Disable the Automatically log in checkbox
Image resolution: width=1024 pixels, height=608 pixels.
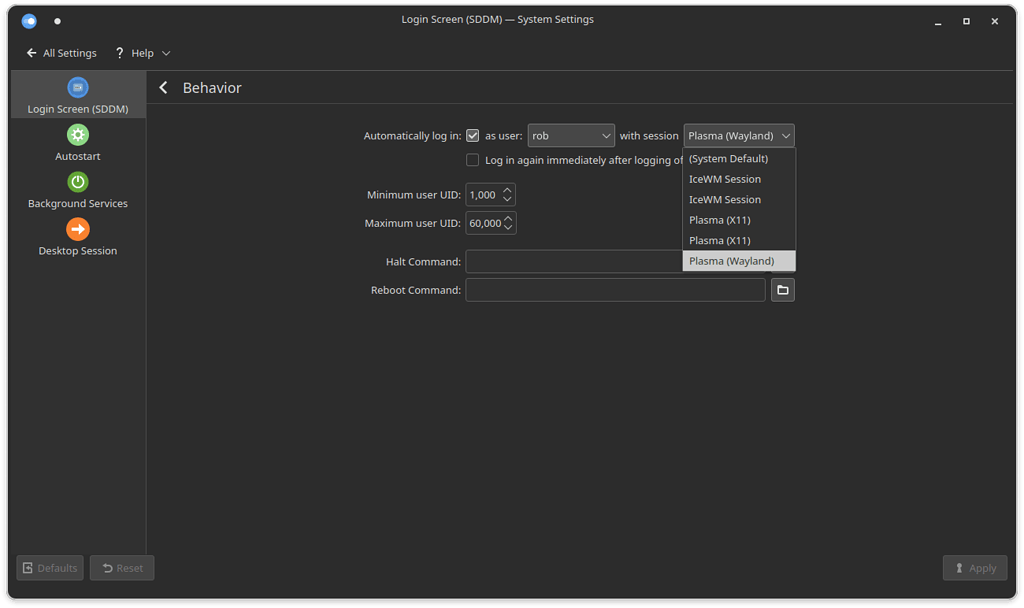(471, 135)
